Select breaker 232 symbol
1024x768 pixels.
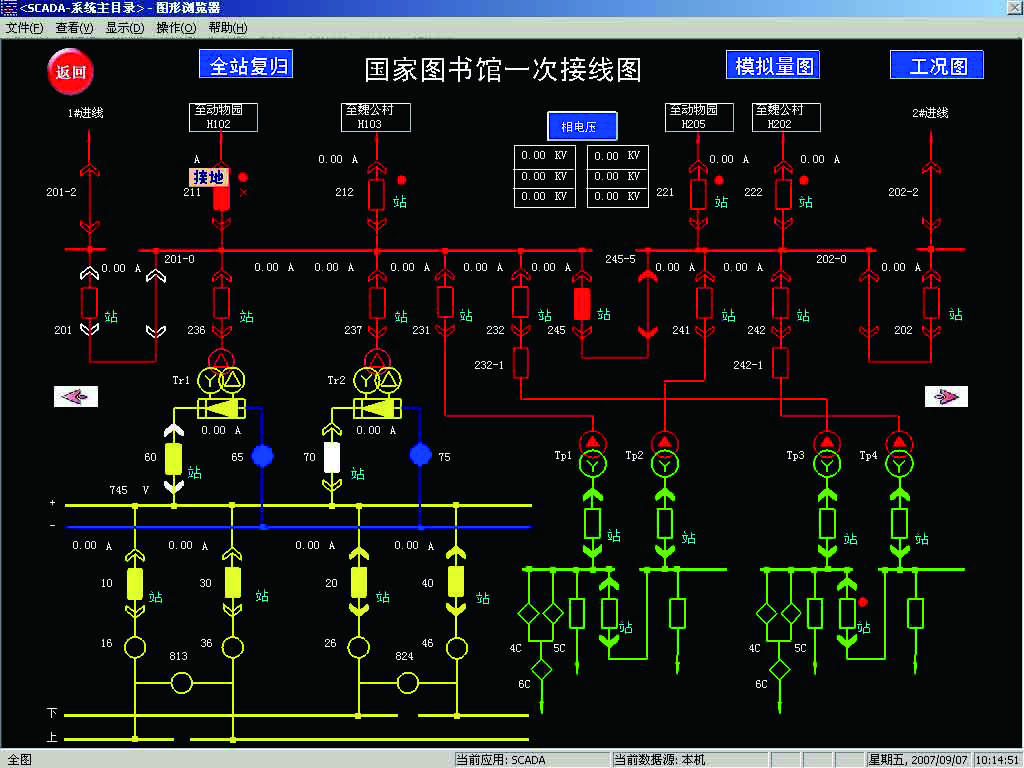[x=520, y=302]
